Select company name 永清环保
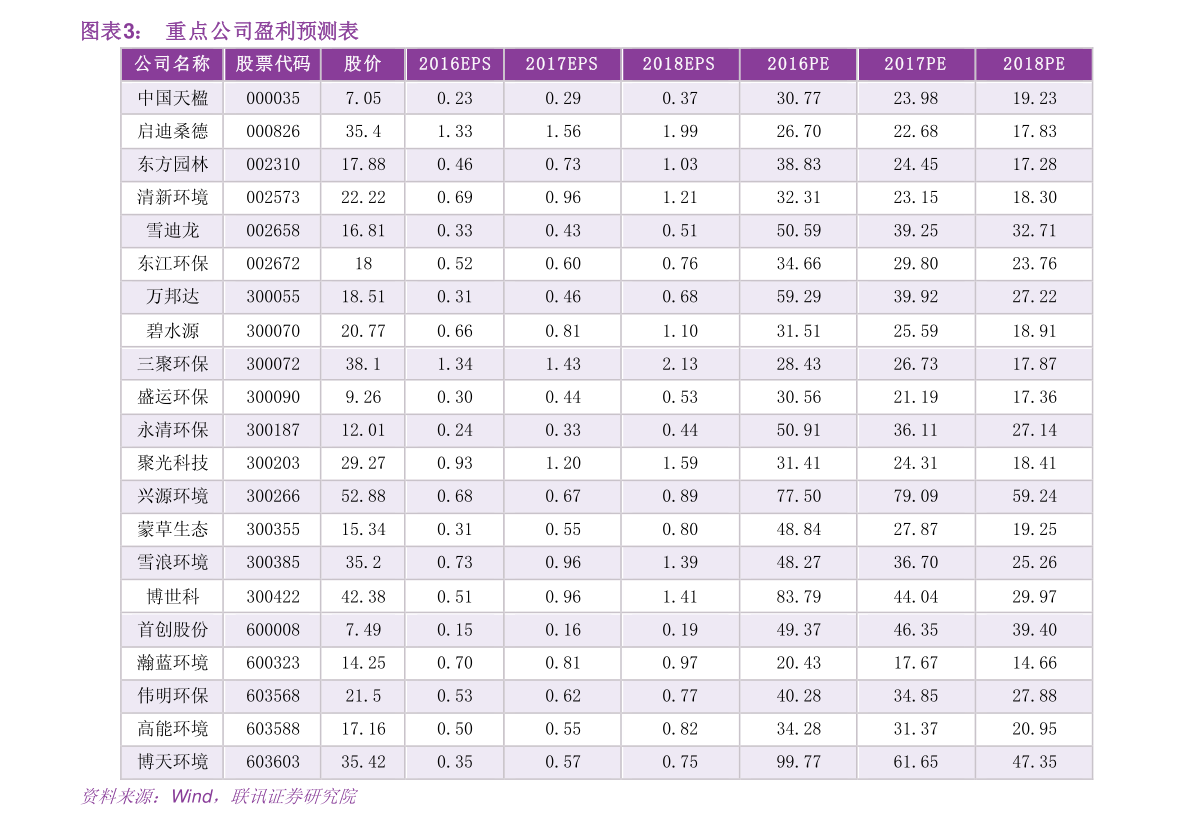The width and height of the screenshot is (1191, 827). point(172,430)
